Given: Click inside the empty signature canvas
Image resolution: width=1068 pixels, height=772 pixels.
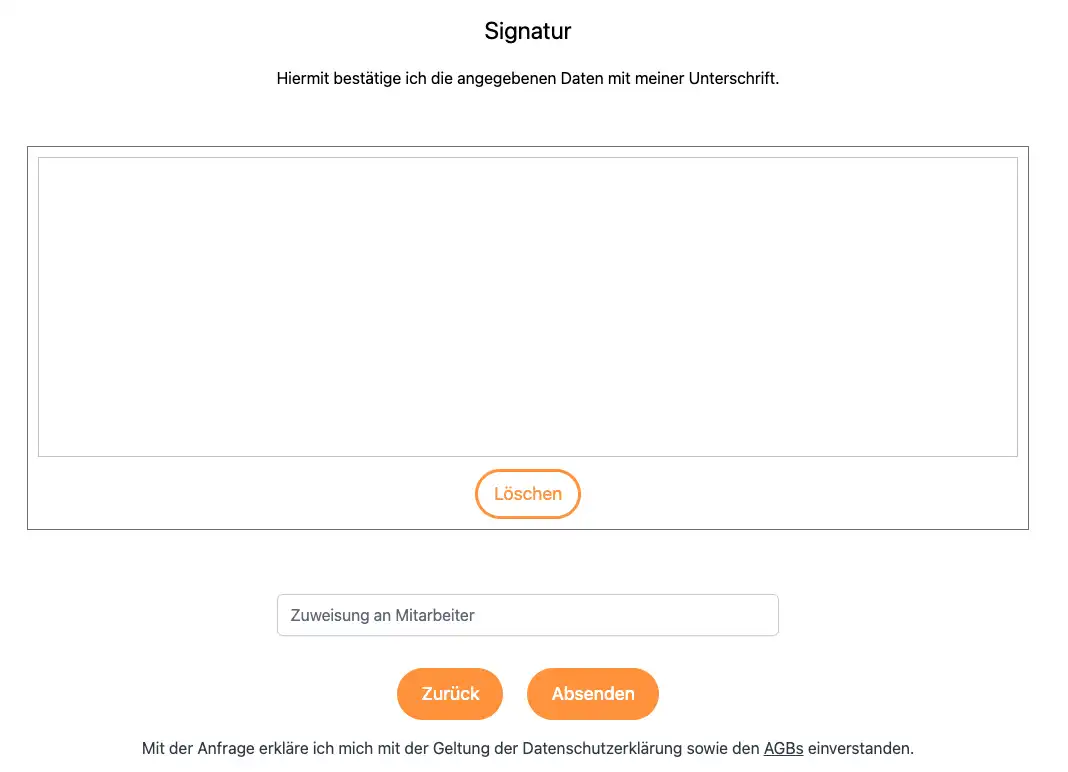Looking at the screenshot, I should [x=527, y=306].
